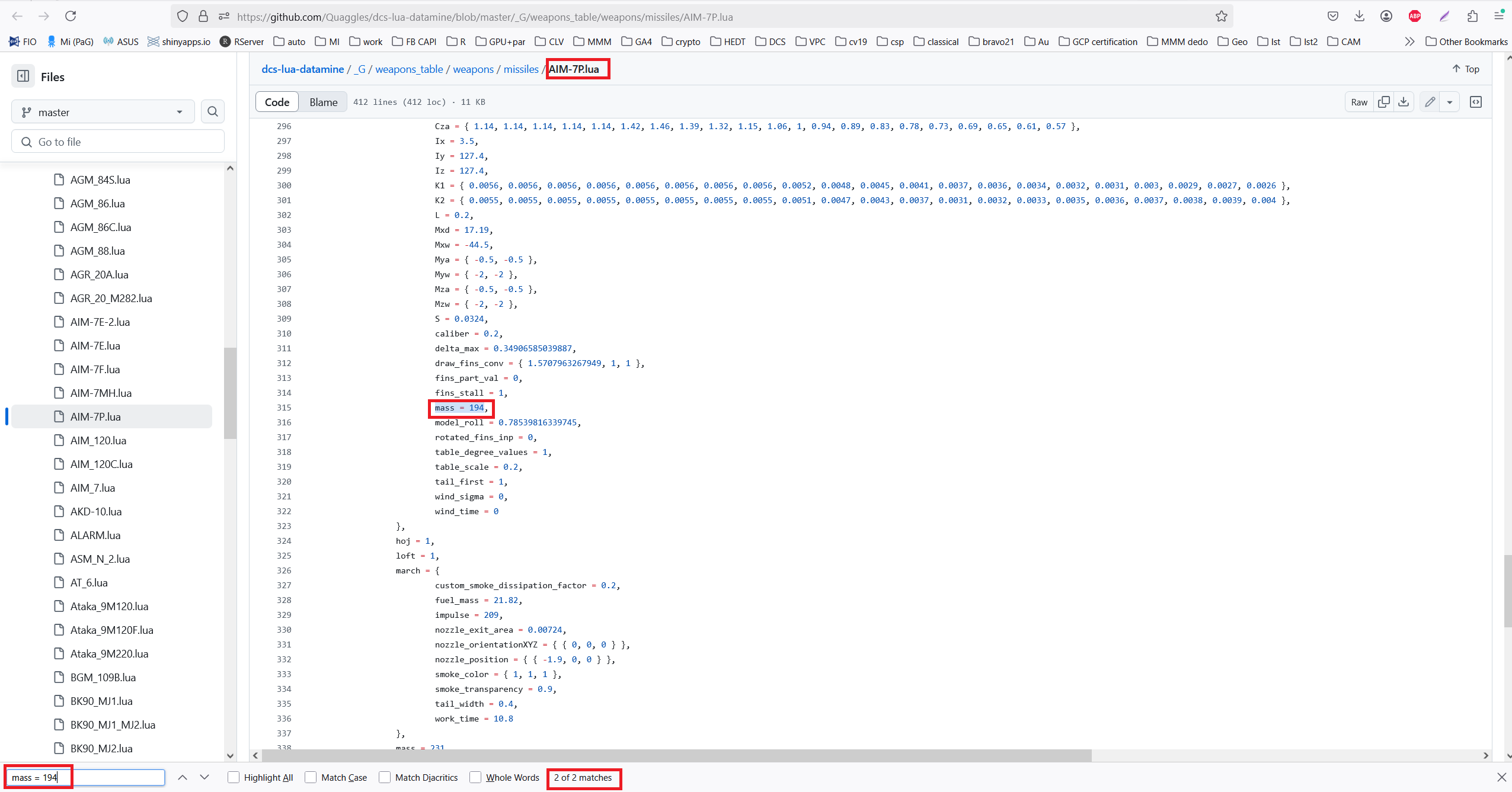Open the missiles breadcrumb link
The height and width of the screenshot is (792, 1512).
coord(521,69)
